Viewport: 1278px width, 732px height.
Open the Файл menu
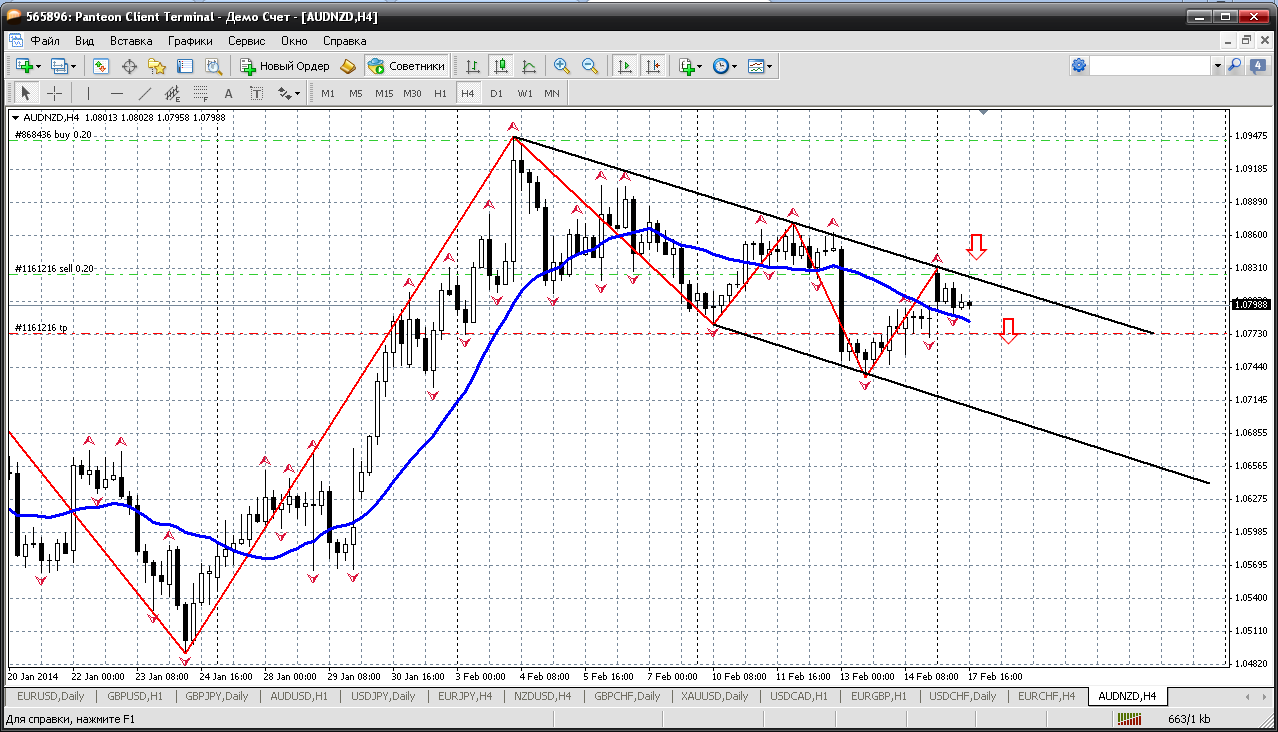[45, 41]
